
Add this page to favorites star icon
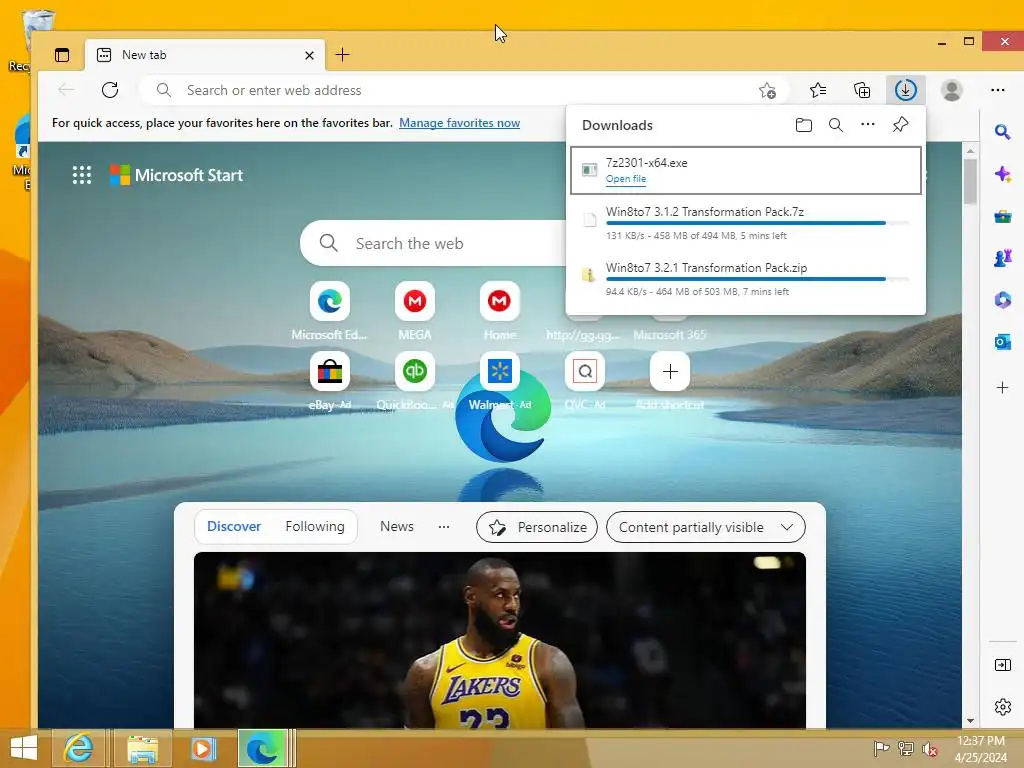pyautogui.click(x=767, y=90)
